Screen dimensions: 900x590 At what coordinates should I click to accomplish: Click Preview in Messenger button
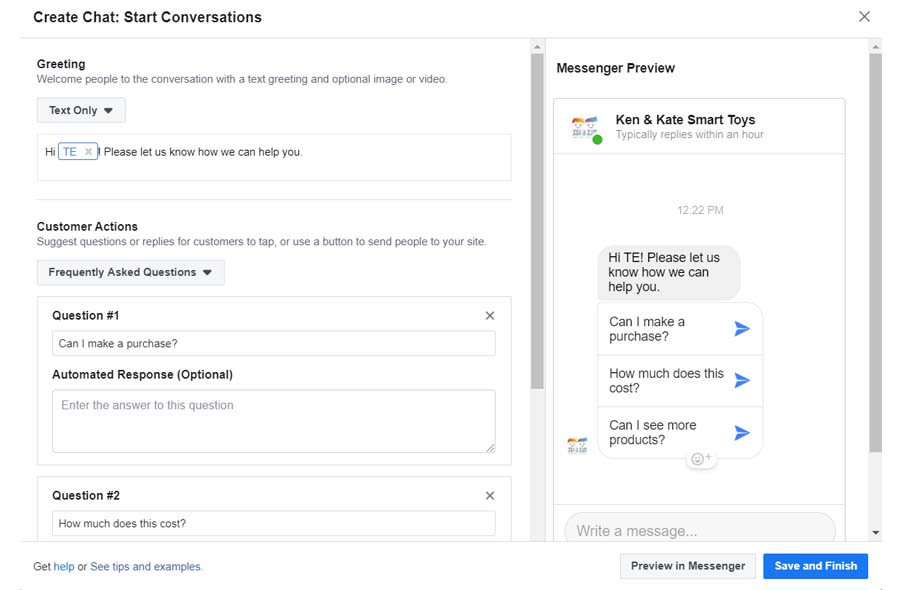(688, 566)
